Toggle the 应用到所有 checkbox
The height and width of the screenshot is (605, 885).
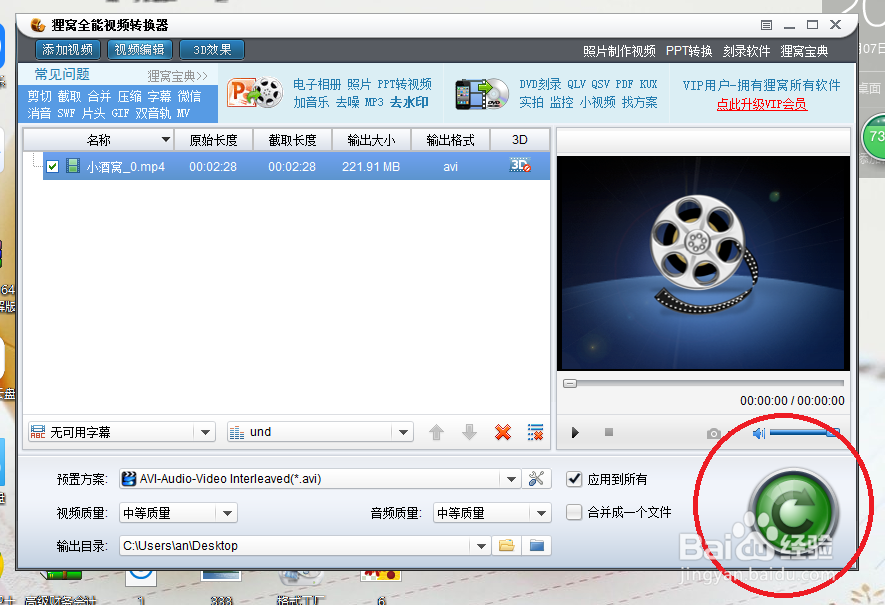pyautogui.click(x=574, y=479)
